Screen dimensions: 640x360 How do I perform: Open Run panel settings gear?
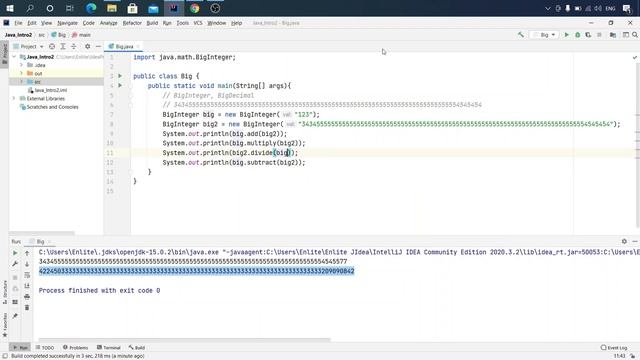click(624, 242)
